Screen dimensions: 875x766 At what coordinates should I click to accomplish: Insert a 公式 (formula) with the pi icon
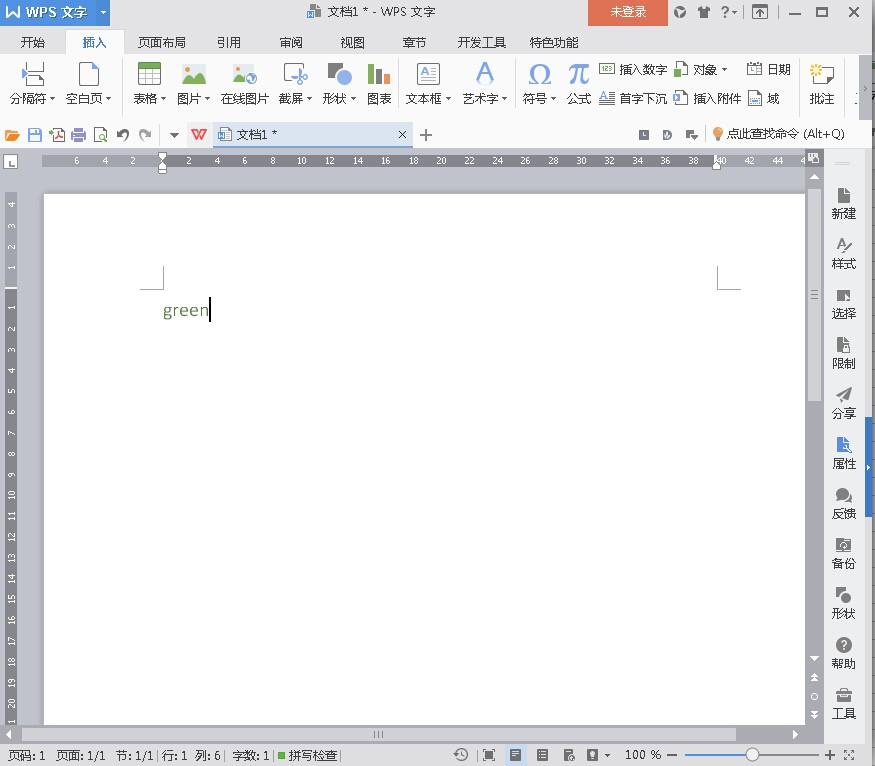(578, 83)
